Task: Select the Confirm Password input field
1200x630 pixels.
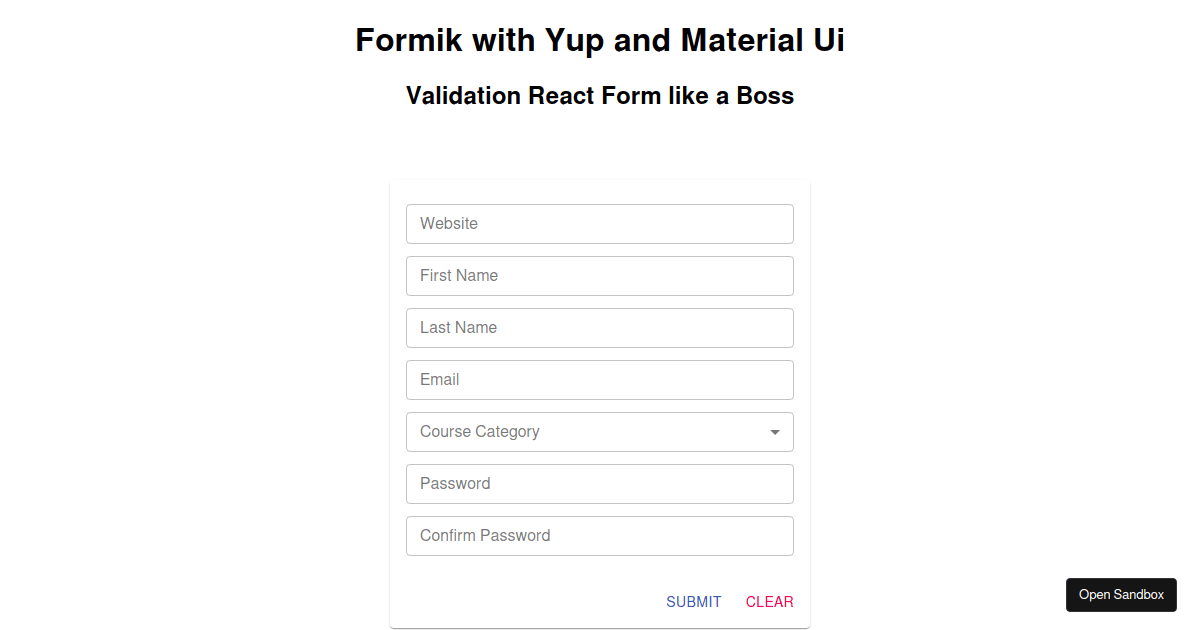Action: click(x=600, y=535)
